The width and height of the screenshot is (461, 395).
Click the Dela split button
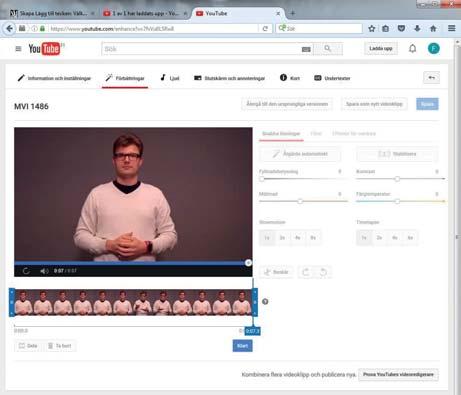pyautogui.click(x=28, y=346)
